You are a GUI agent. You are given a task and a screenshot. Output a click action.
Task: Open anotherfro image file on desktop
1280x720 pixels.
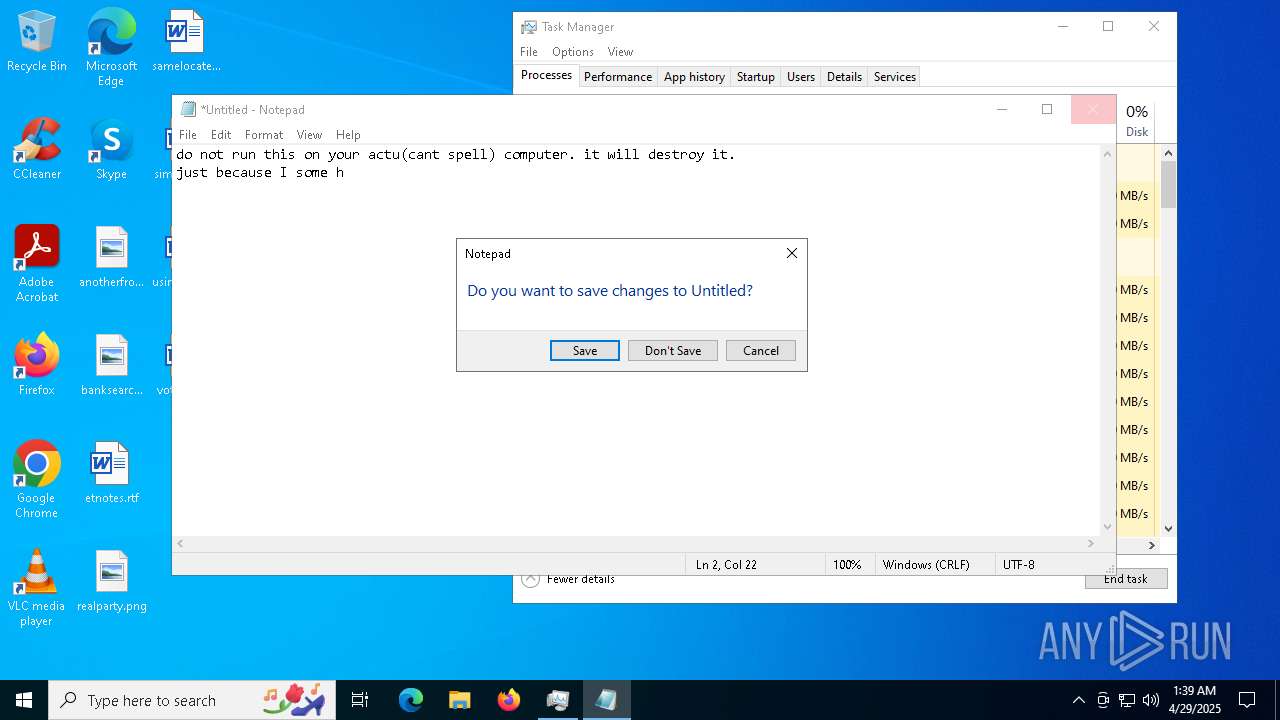[x=111, y=257]
